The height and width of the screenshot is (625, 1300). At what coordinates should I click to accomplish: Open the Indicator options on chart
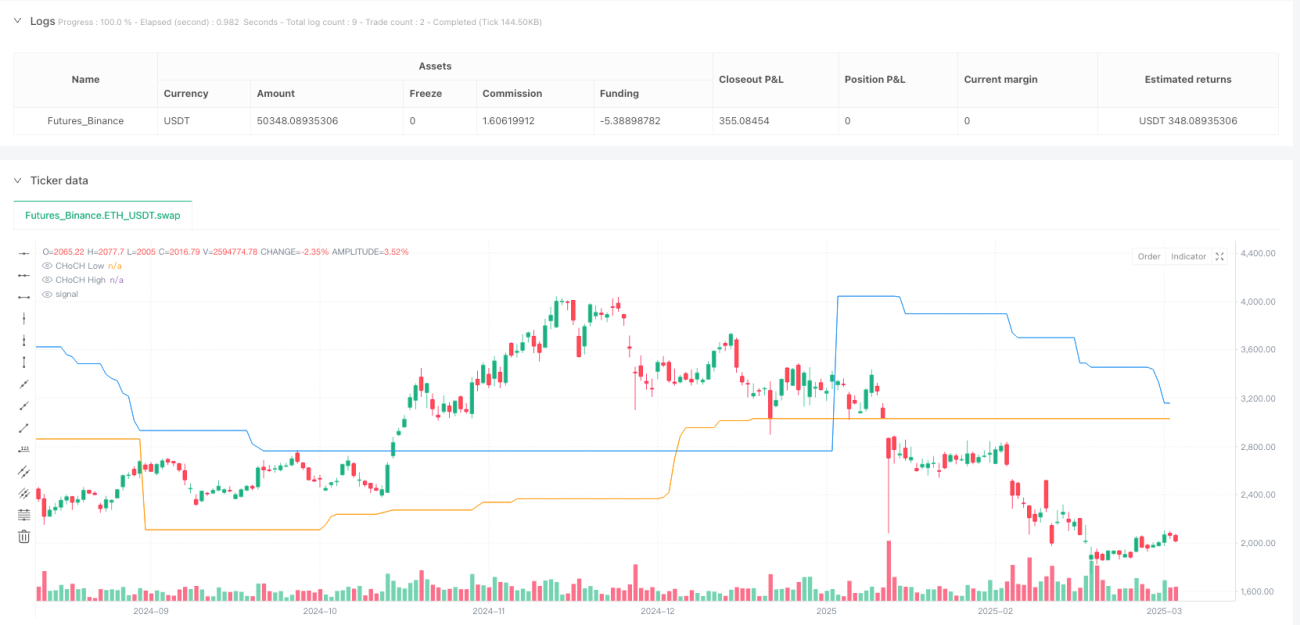[1188, 257]
